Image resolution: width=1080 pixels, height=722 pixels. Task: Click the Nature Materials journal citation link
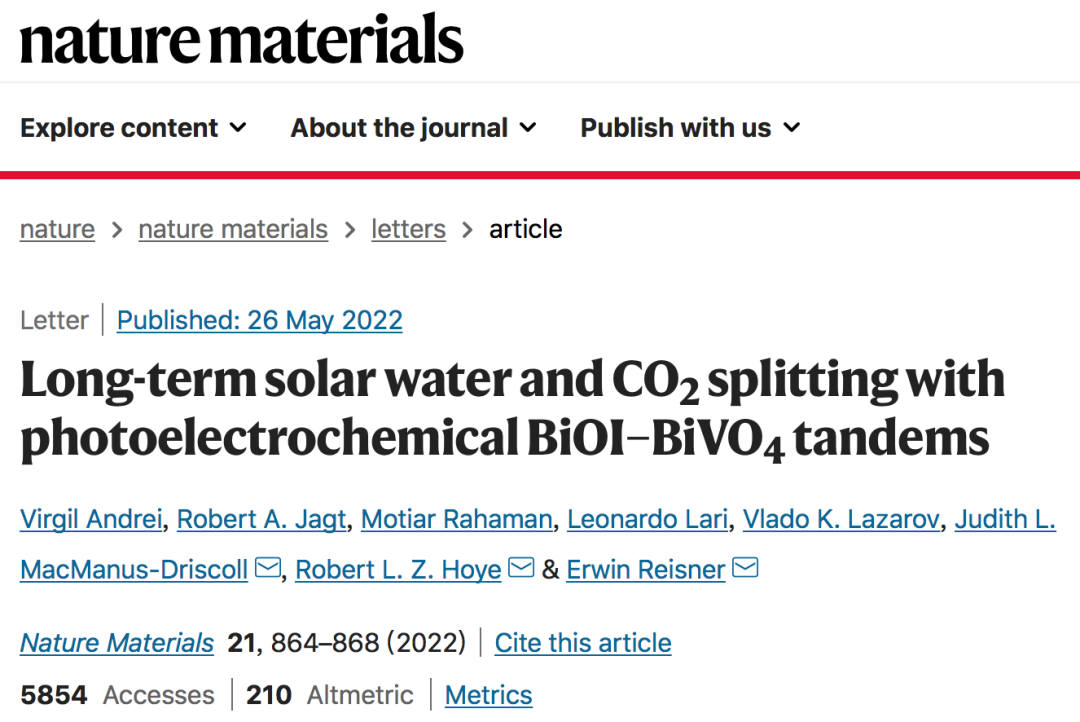117,643
